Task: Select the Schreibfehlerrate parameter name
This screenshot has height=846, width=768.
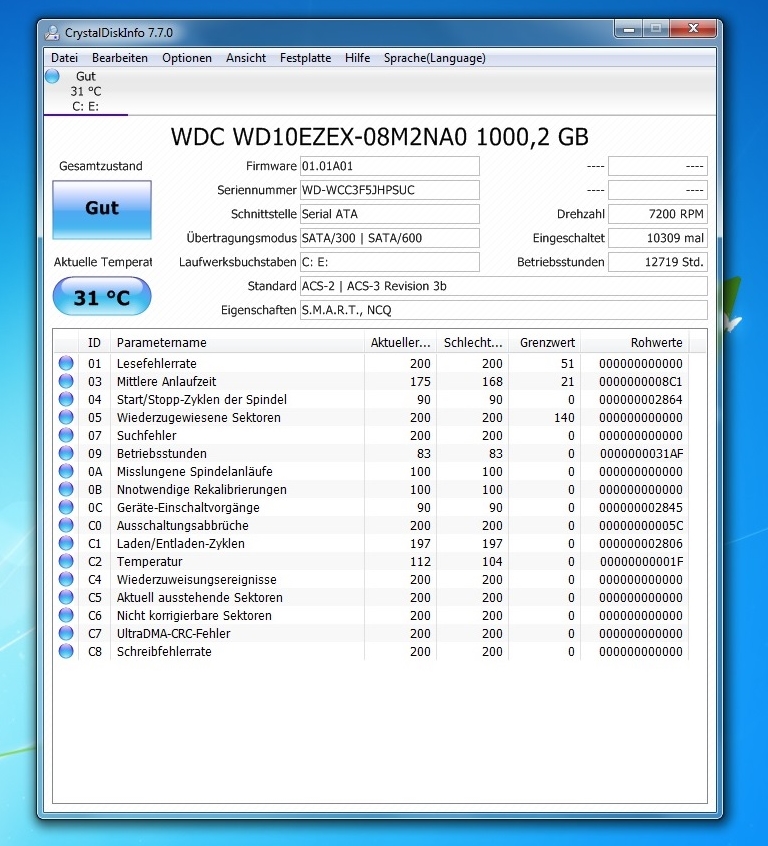Action: tap(164, 652)
